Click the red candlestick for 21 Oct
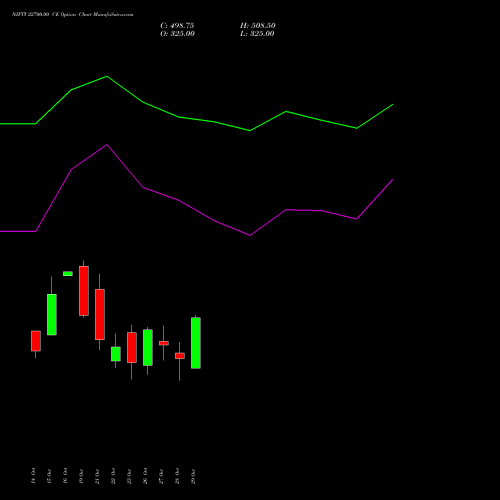 100,314
